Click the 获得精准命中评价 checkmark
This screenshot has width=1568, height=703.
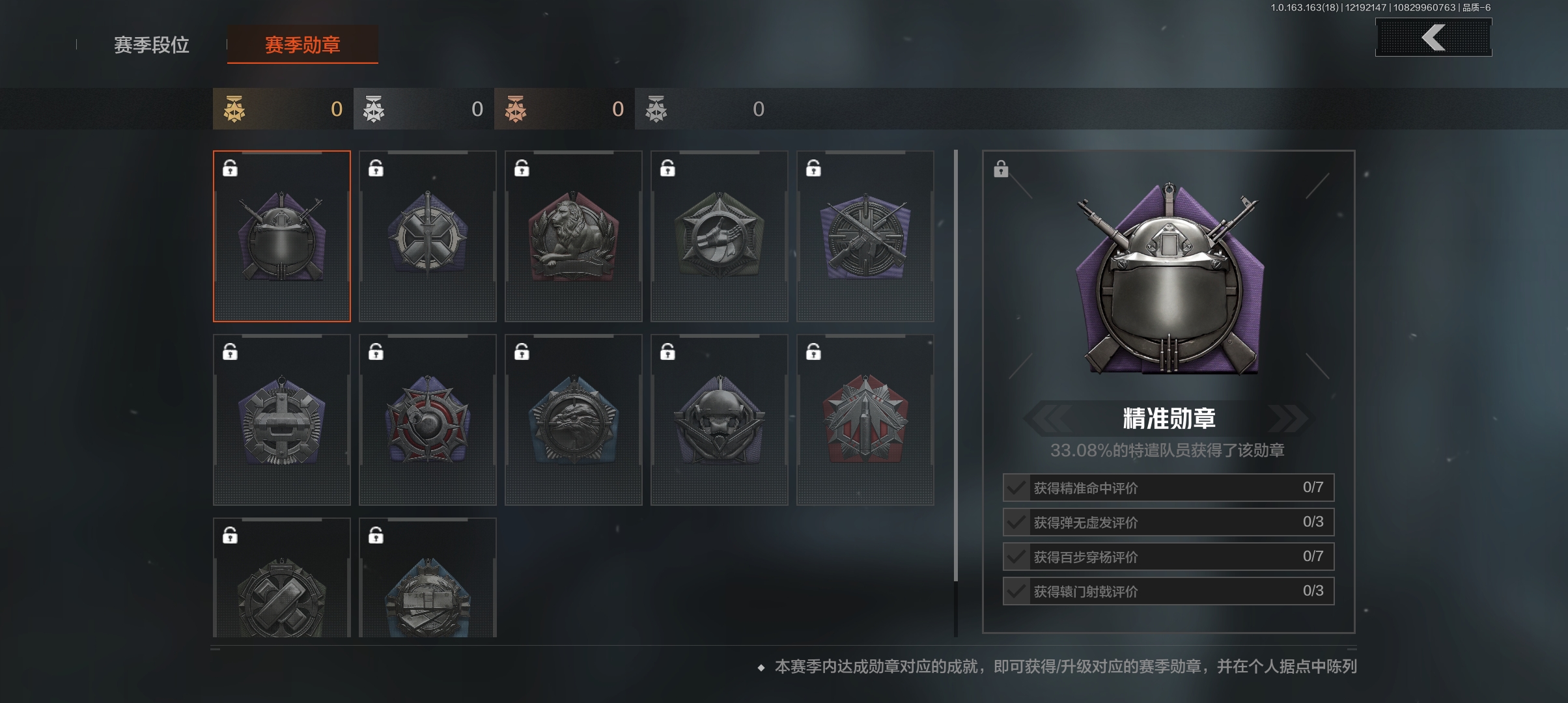[1016, 488]
